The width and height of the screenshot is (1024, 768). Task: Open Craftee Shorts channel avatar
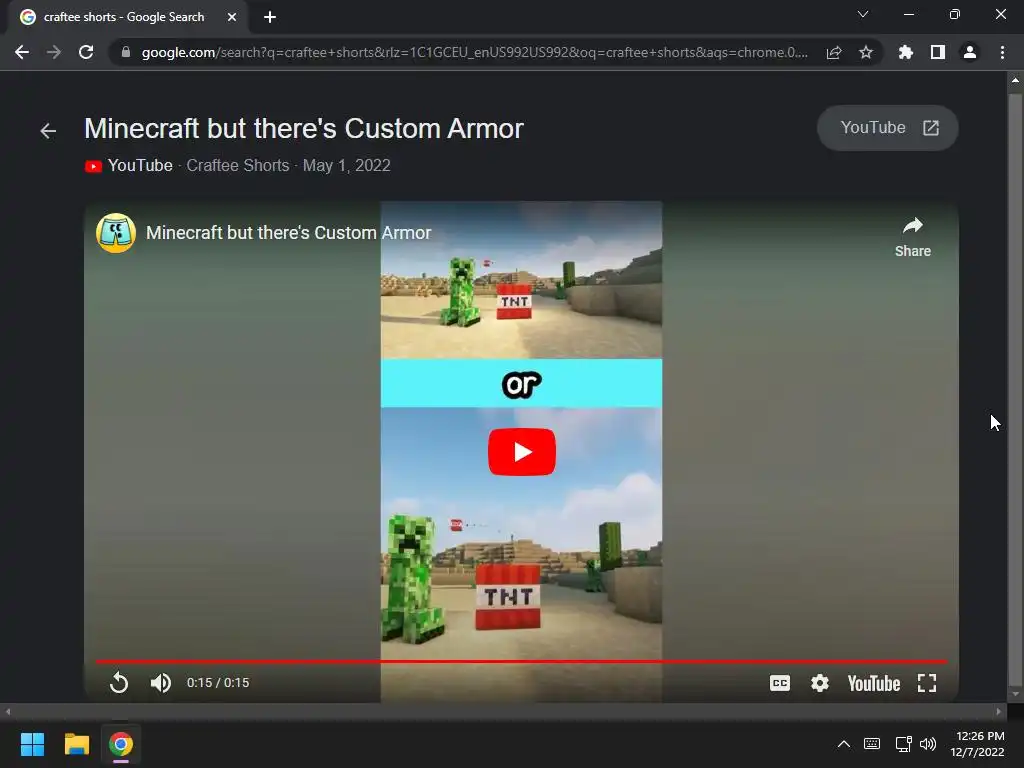116,232
